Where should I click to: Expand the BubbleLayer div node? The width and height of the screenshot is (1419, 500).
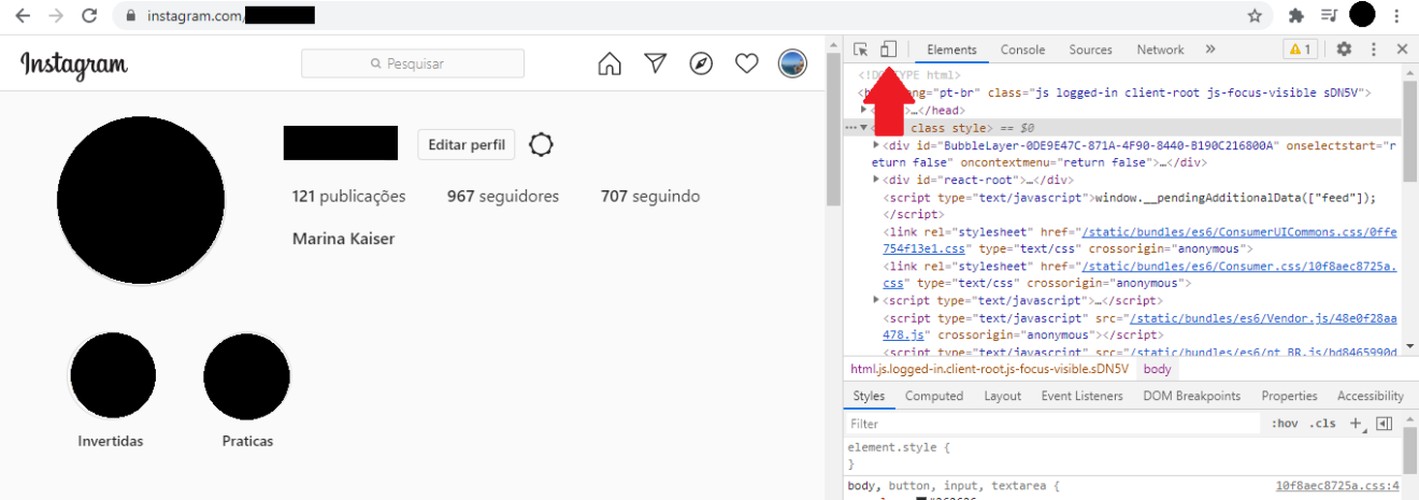(x=876, y=145)
